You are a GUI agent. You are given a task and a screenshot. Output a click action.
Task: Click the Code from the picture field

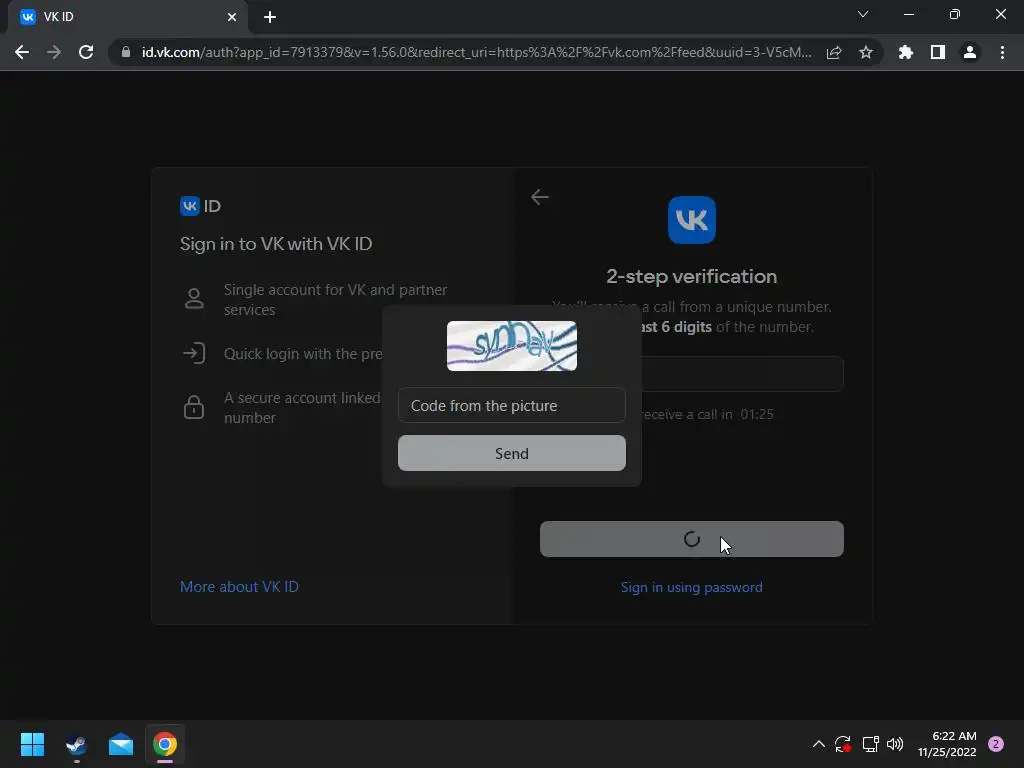[x=512, y=406]
